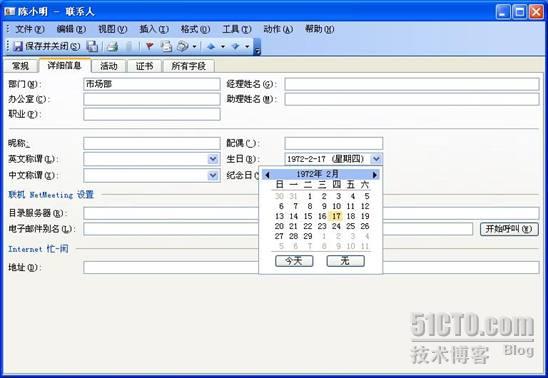
Task: Switch to the 常规 tab
Action: point(21,66)
